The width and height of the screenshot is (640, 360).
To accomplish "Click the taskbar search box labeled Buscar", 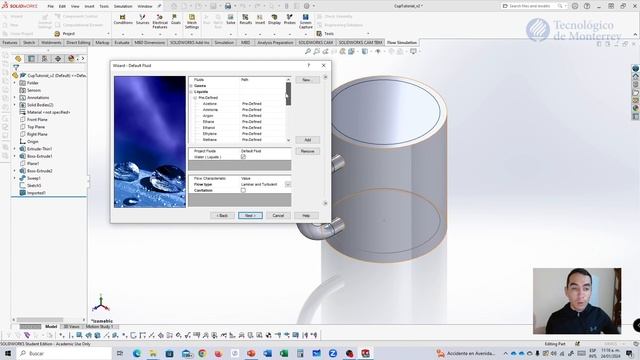I will [x=65, y=353].
